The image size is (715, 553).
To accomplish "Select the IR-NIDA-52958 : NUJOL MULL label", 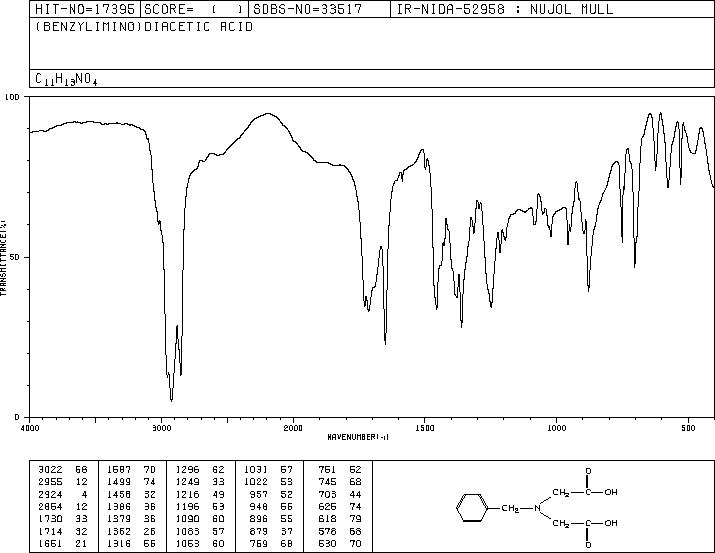I will 505,9.
